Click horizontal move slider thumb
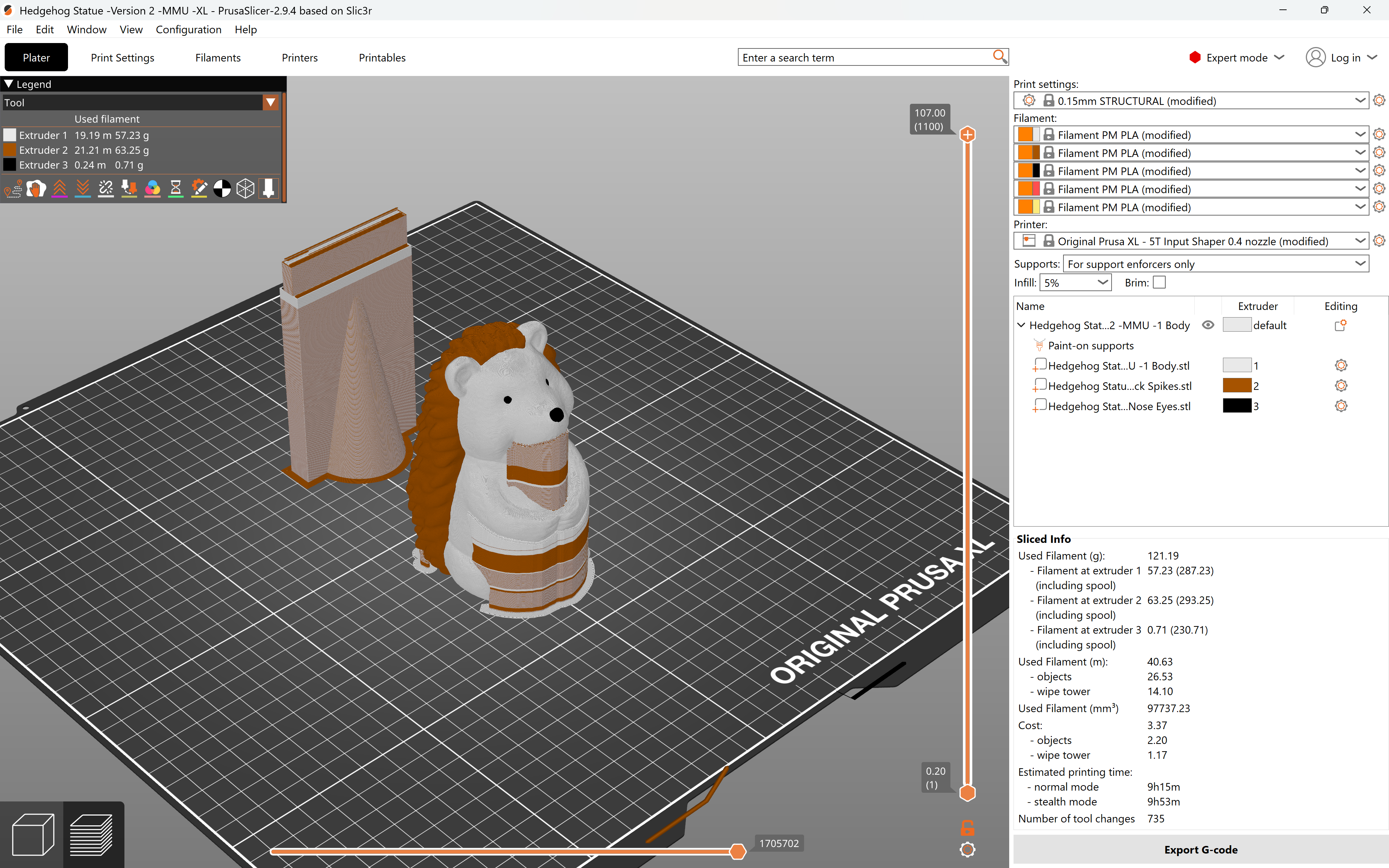The width and height of the screenshot is (1389, 868). click(x=738, y=851)
